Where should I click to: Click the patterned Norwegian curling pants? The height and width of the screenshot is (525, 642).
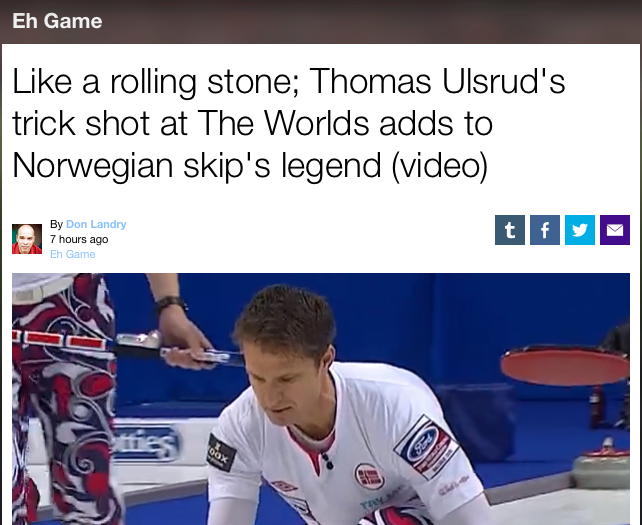pyautogui.click(x=61, y=399)
